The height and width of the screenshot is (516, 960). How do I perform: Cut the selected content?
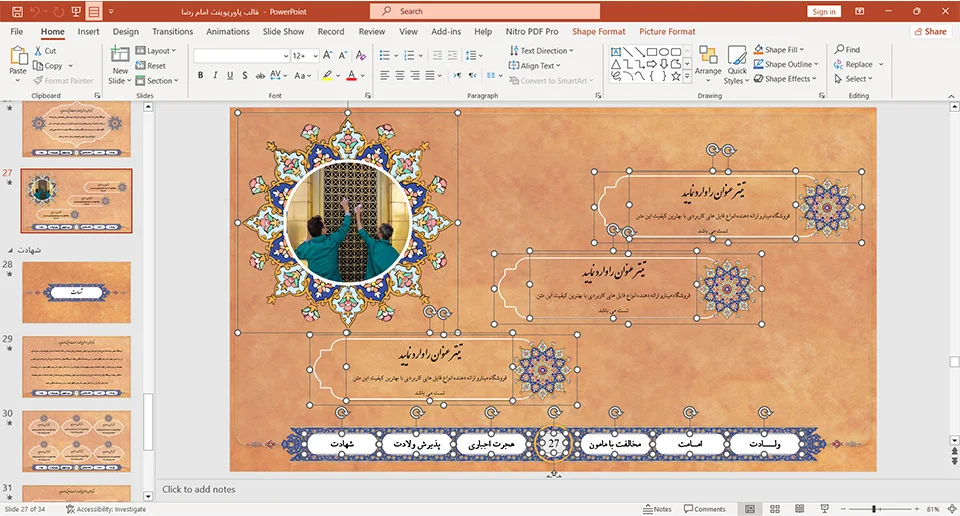click(45, 51)
